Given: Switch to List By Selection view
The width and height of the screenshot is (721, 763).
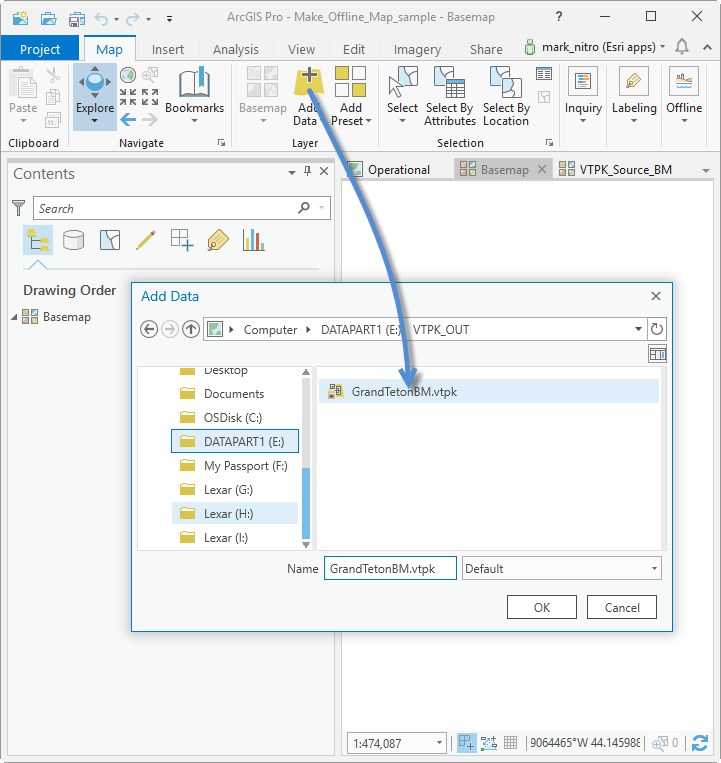Looking at the screenshot, I should click(x=110, y=240).
